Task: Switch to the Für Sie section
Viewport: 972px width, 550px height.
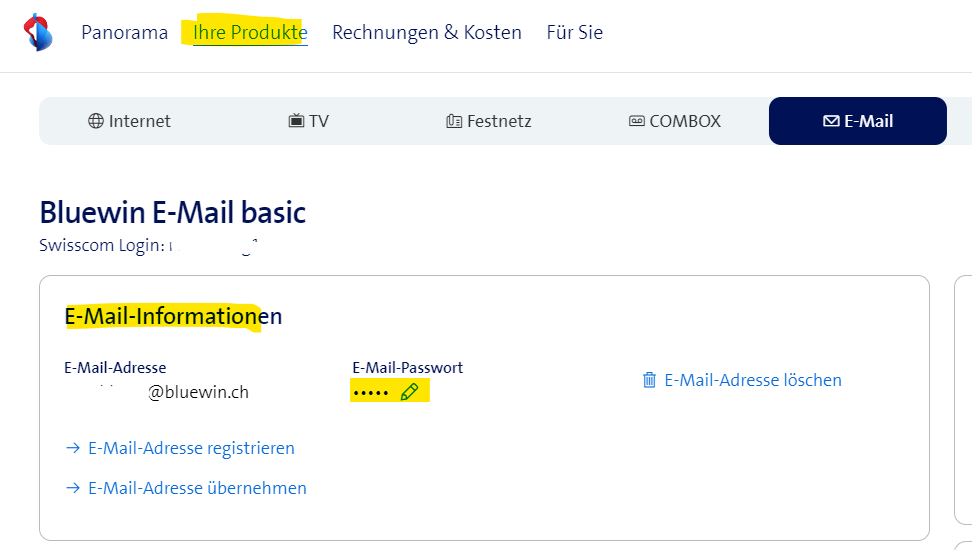Action: [575, 33]
